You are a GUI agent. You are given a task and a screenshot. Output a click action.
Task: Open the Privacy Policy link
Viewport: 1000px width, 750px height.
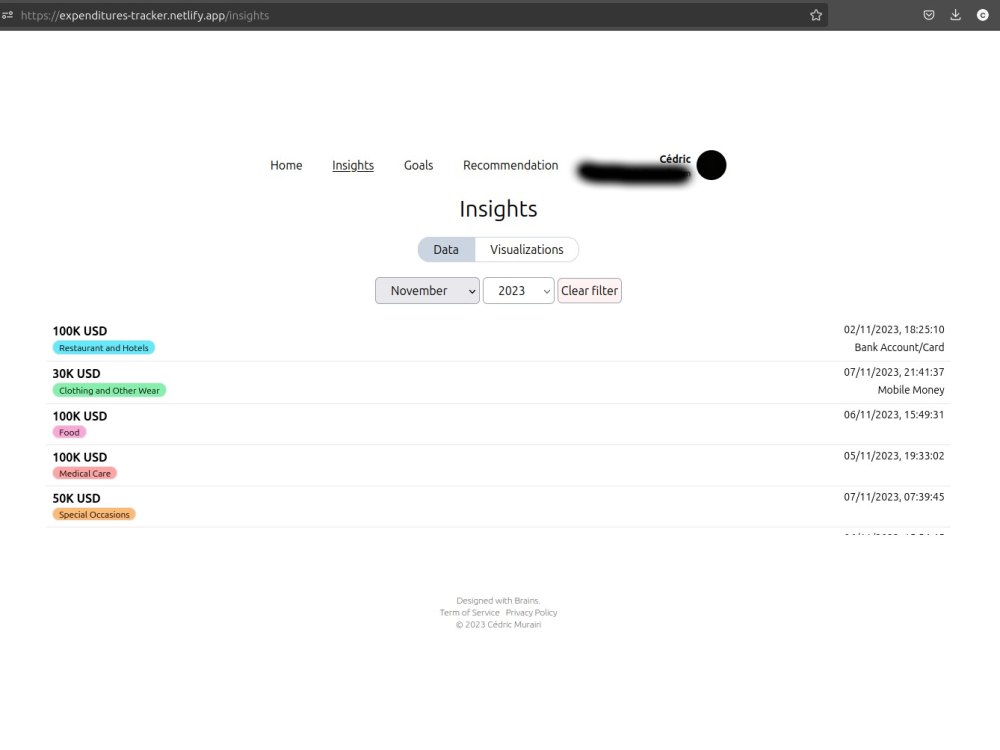pyautogui.click(x=531, y=612)
